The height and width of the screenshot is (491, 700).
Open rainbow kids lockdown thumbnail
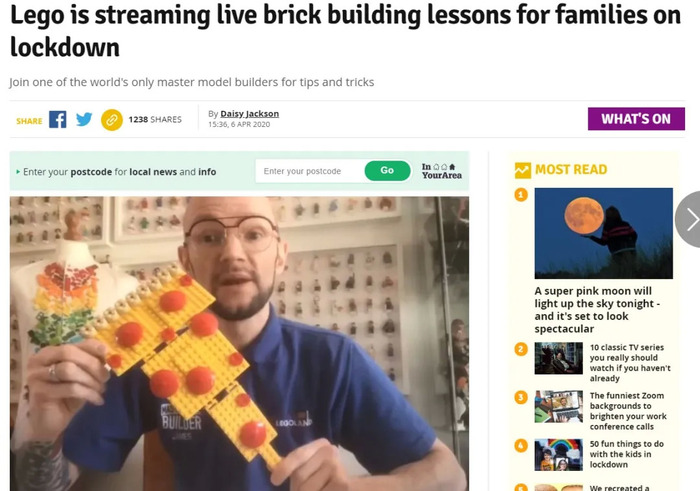point(558,454)
